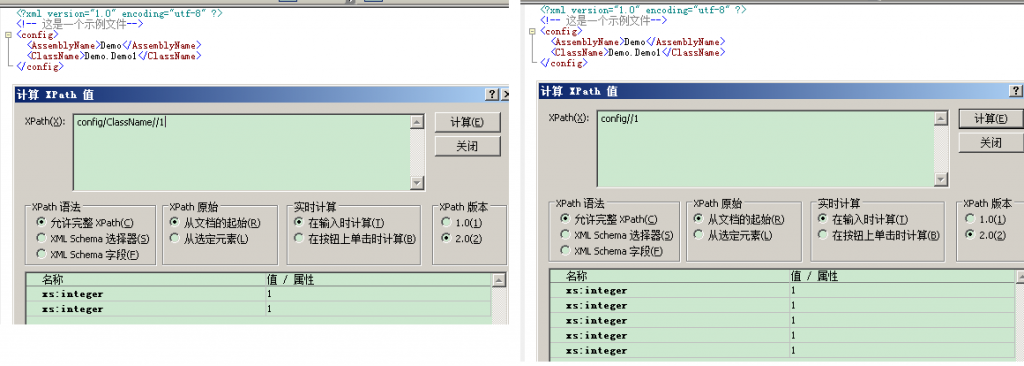Select XML Schema 选择器(S) in config//1 dialog
This screenshot has width=1024, height=366.
click(617, 235)
